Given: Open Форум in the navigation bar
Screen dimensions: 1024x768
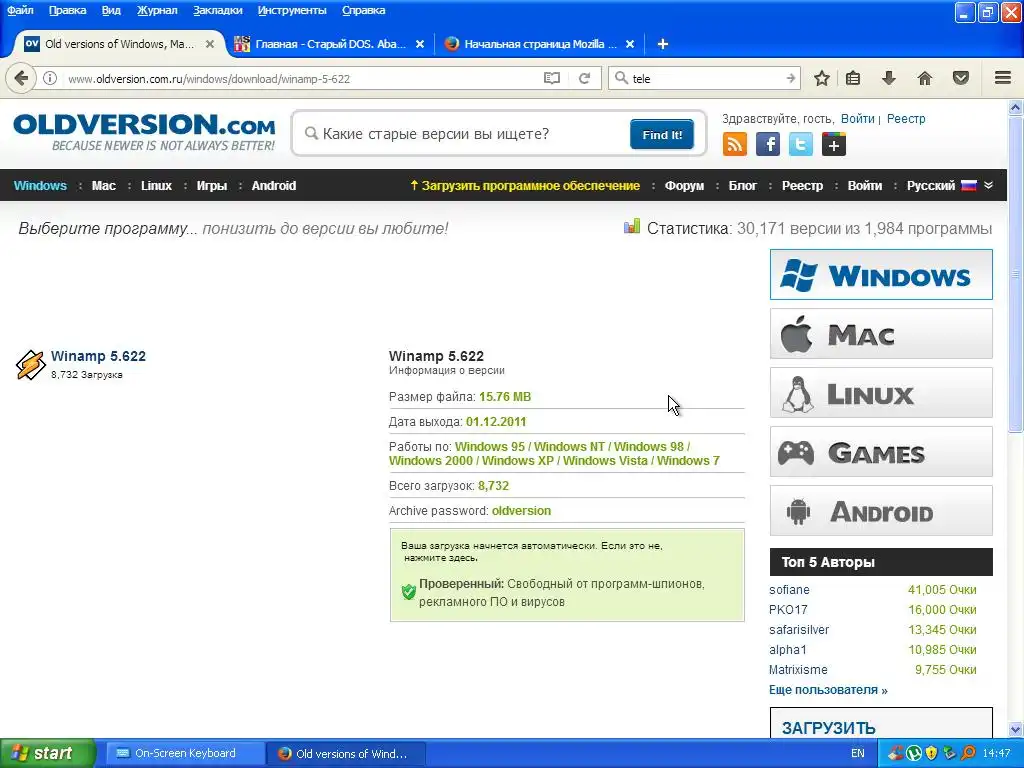Looking at the screenshot, I should [684, 185].
